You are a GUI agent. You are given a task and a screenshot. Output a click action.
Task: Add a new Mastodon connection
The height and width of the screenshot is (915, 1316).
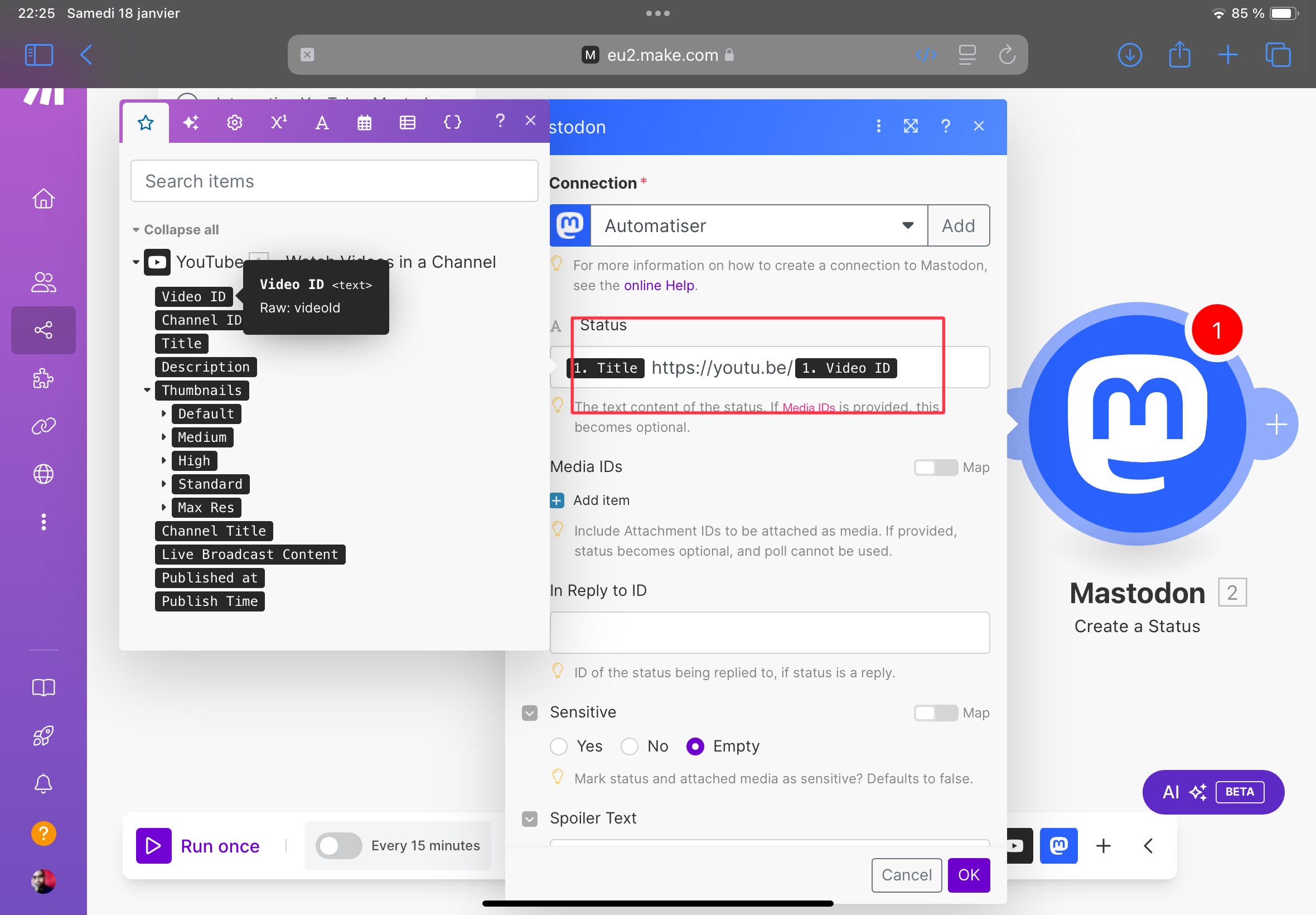(959, 225)
